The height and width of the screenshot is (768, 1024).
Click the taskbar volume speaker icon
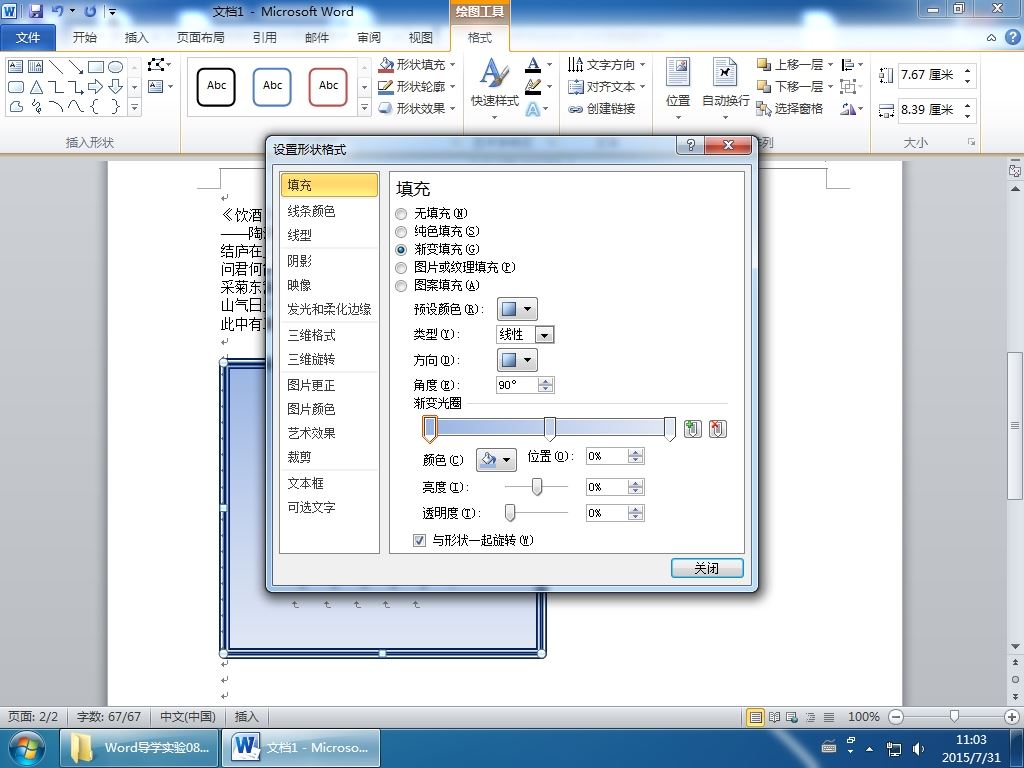tap(918, 748)
